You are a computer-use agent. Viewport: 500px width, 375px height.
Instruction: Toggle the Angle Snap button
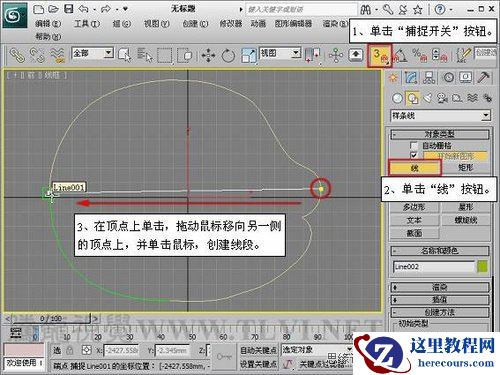point(400,55)
